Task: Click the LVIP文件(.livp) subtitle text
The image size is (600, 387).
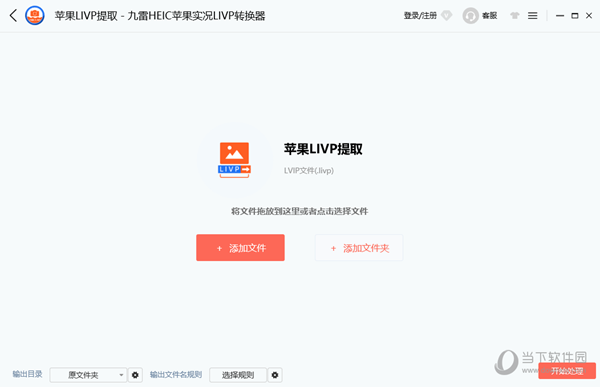Action: click(x=309, y=170)
